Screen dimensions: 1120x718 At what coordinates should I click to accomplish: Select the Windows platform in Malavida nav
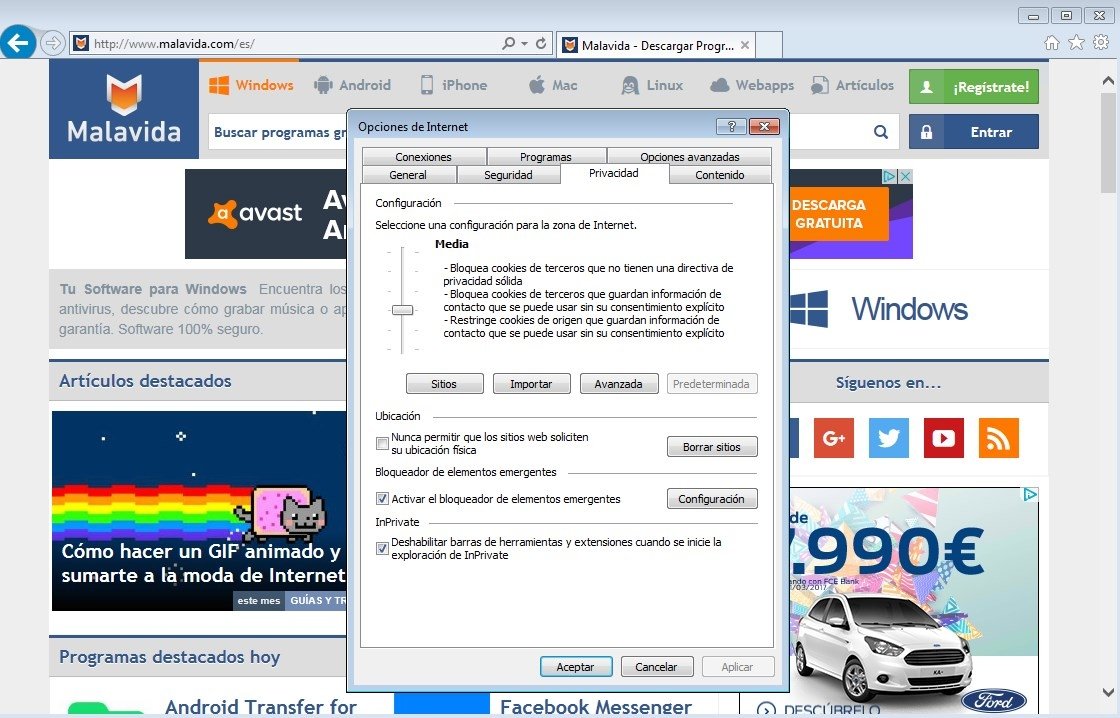(251, 85)
